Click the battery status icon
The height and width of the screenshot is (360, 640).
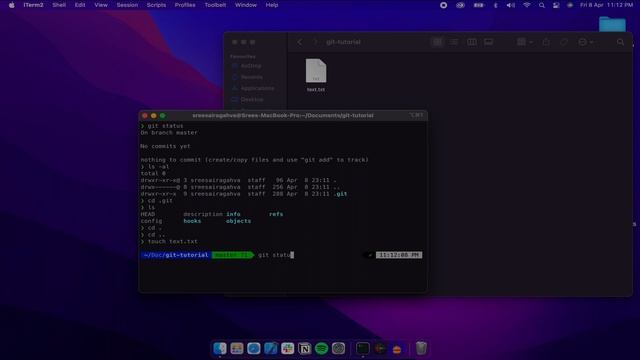(479, 5)
